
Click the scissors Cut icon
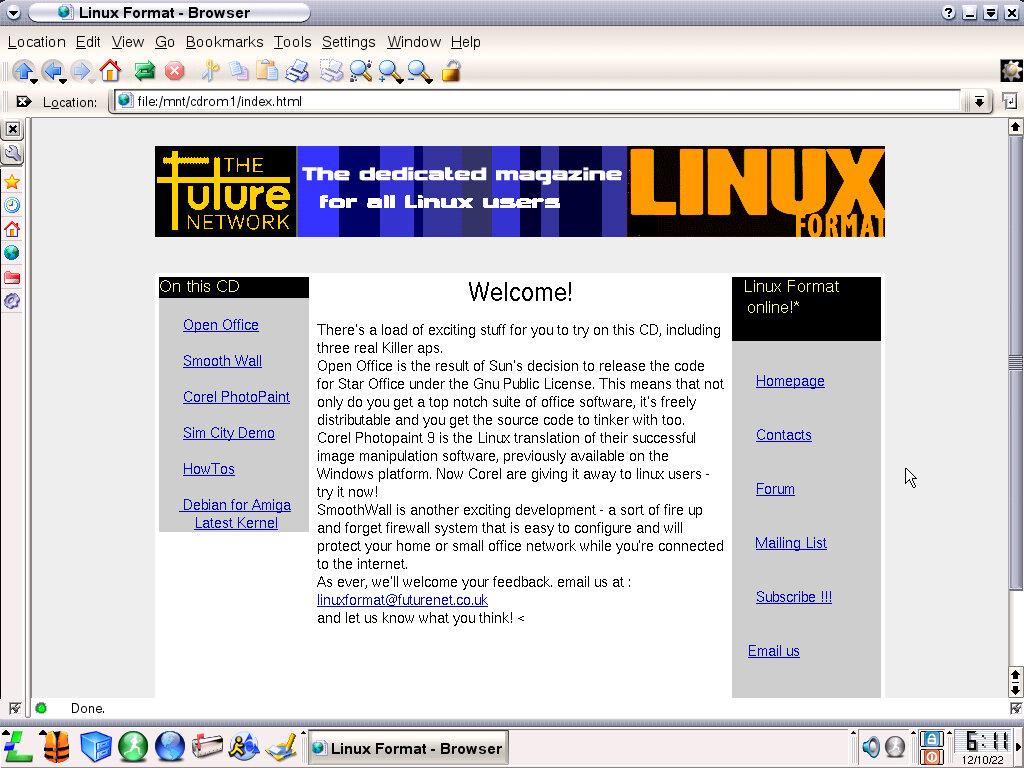(x=210, y=71)
